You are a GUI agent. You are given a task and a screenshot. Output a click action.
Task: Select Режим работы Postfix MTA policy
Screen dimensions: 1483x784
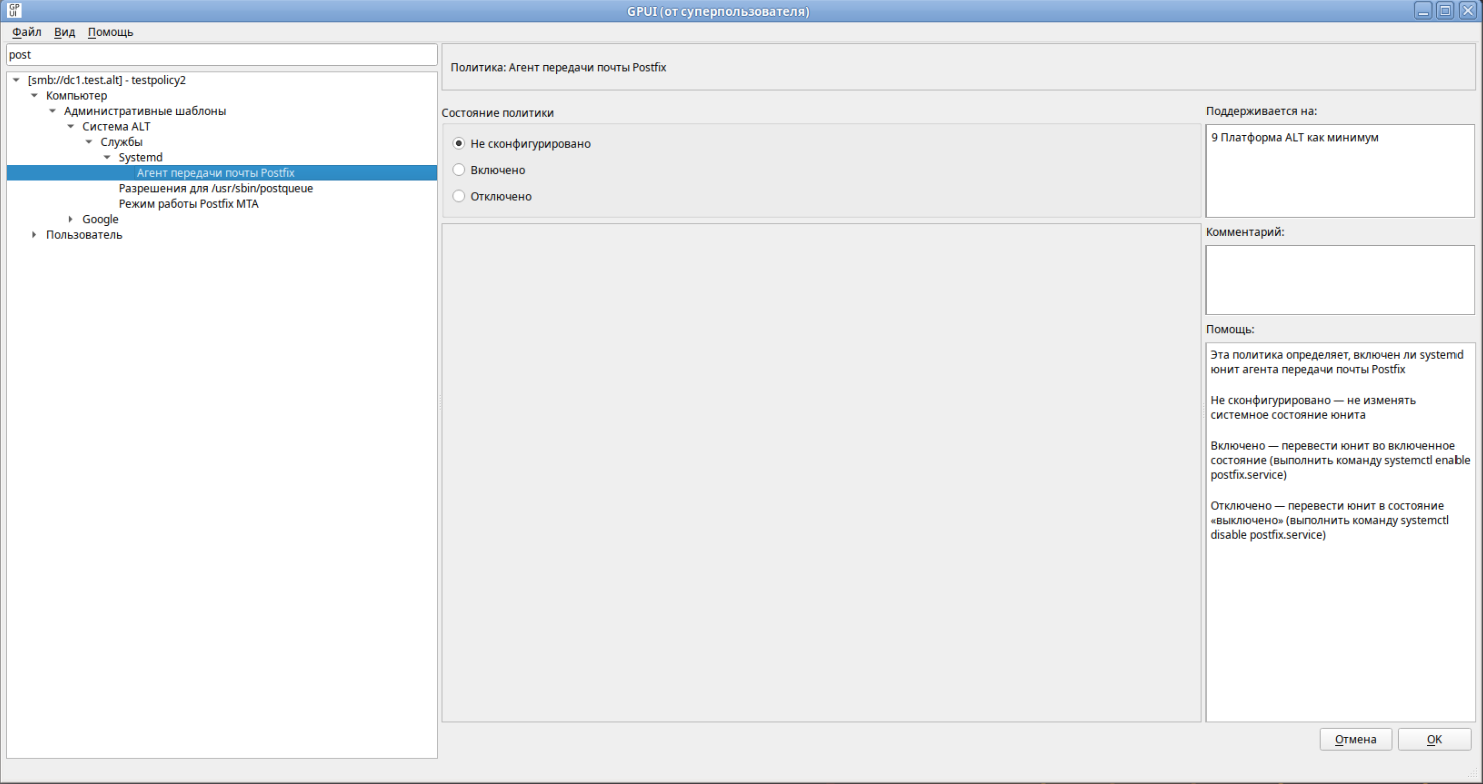pyautogui.click(x=188, y=204)
